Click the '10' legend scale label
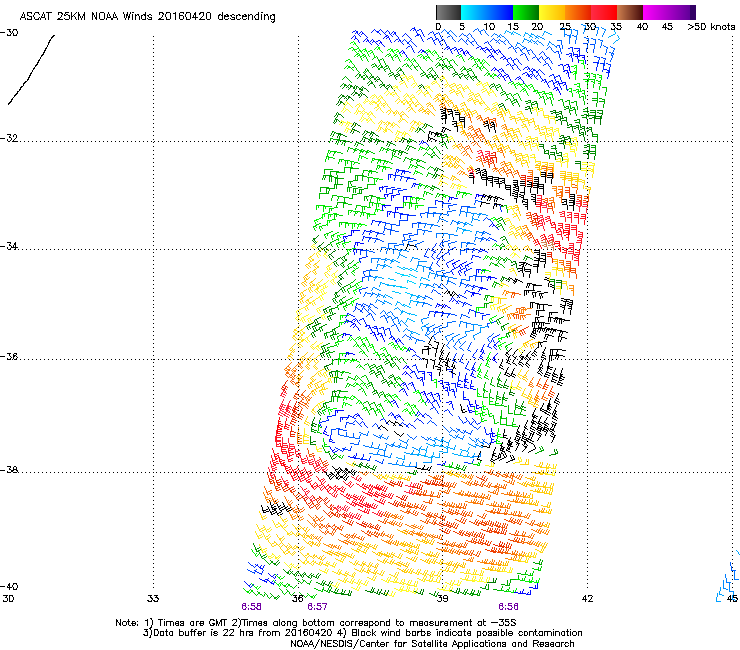740x650 pixels. tap(489, 27)
